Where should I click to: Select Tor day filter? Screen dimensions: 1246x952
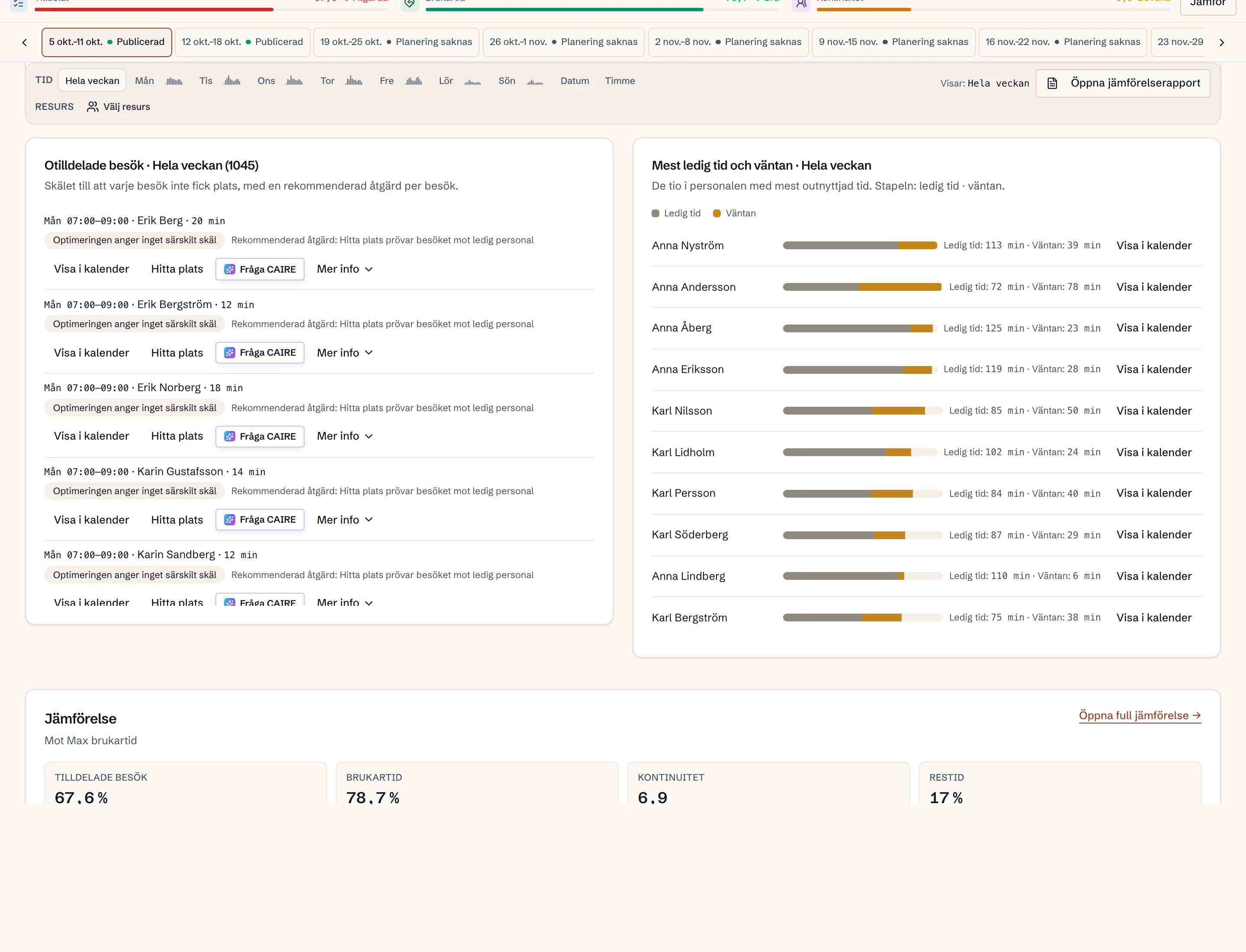(341, 80)
